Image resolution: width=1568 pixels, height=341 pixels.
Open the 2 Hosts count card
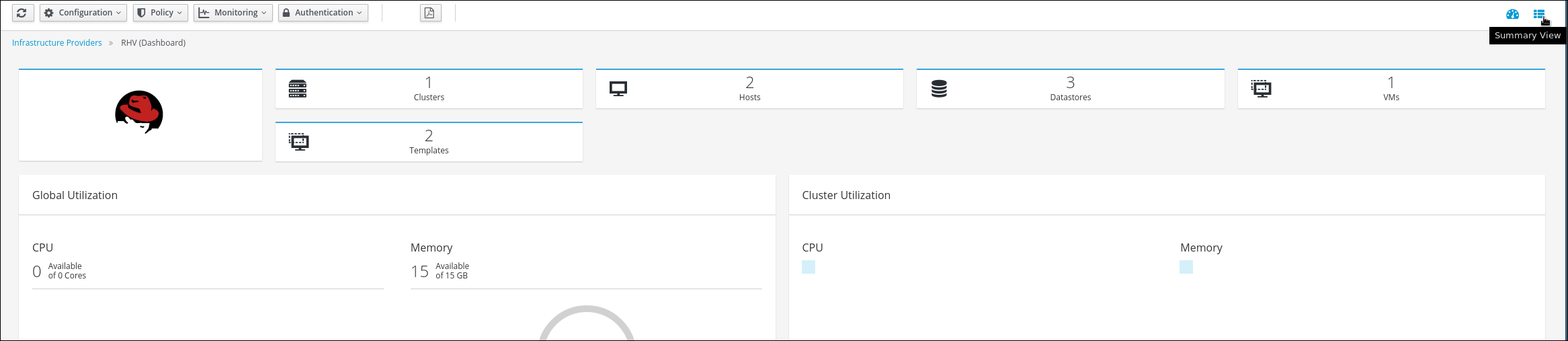[749, 89]
